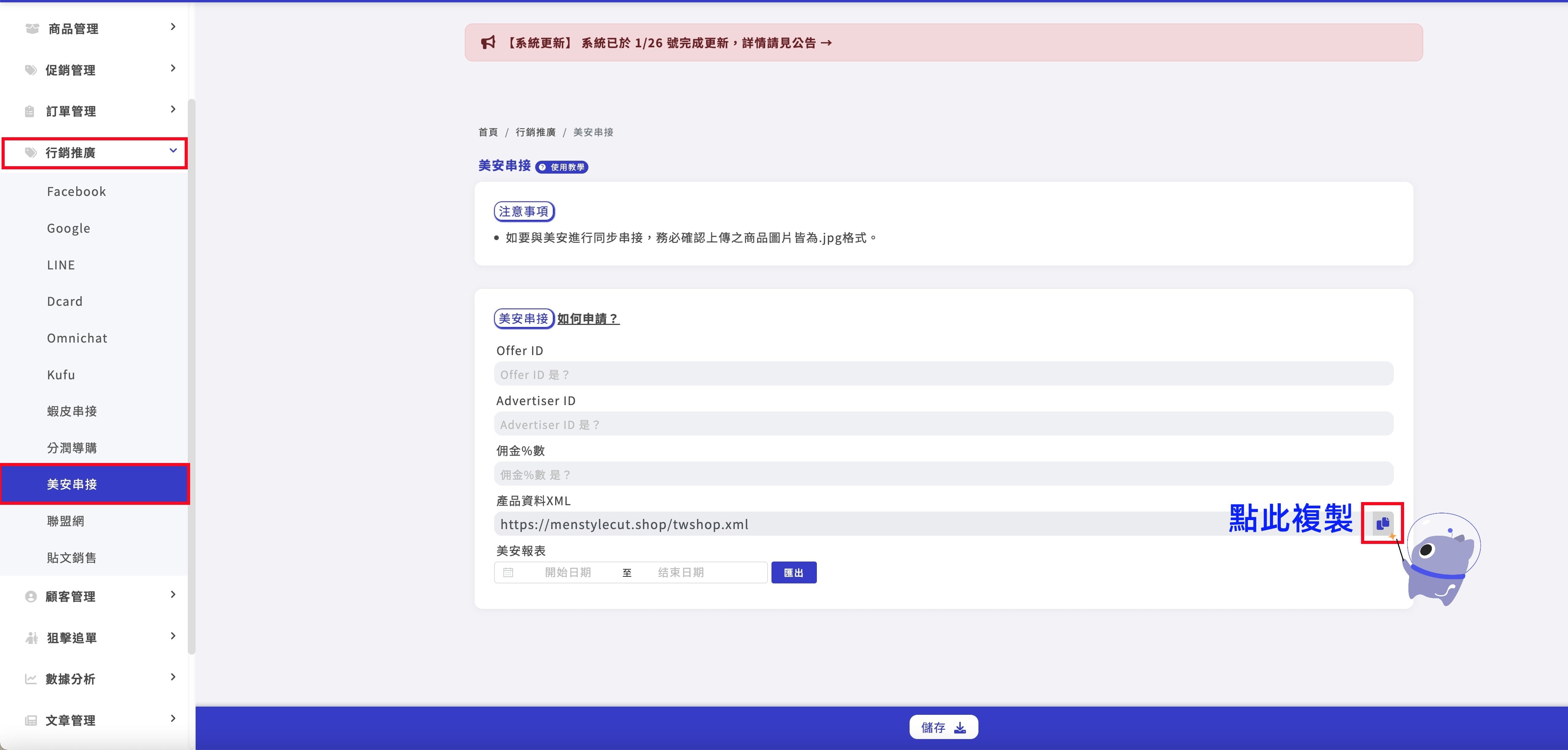
Task: Click 首頁 breadcrumb link
Action: pos(487,132)
